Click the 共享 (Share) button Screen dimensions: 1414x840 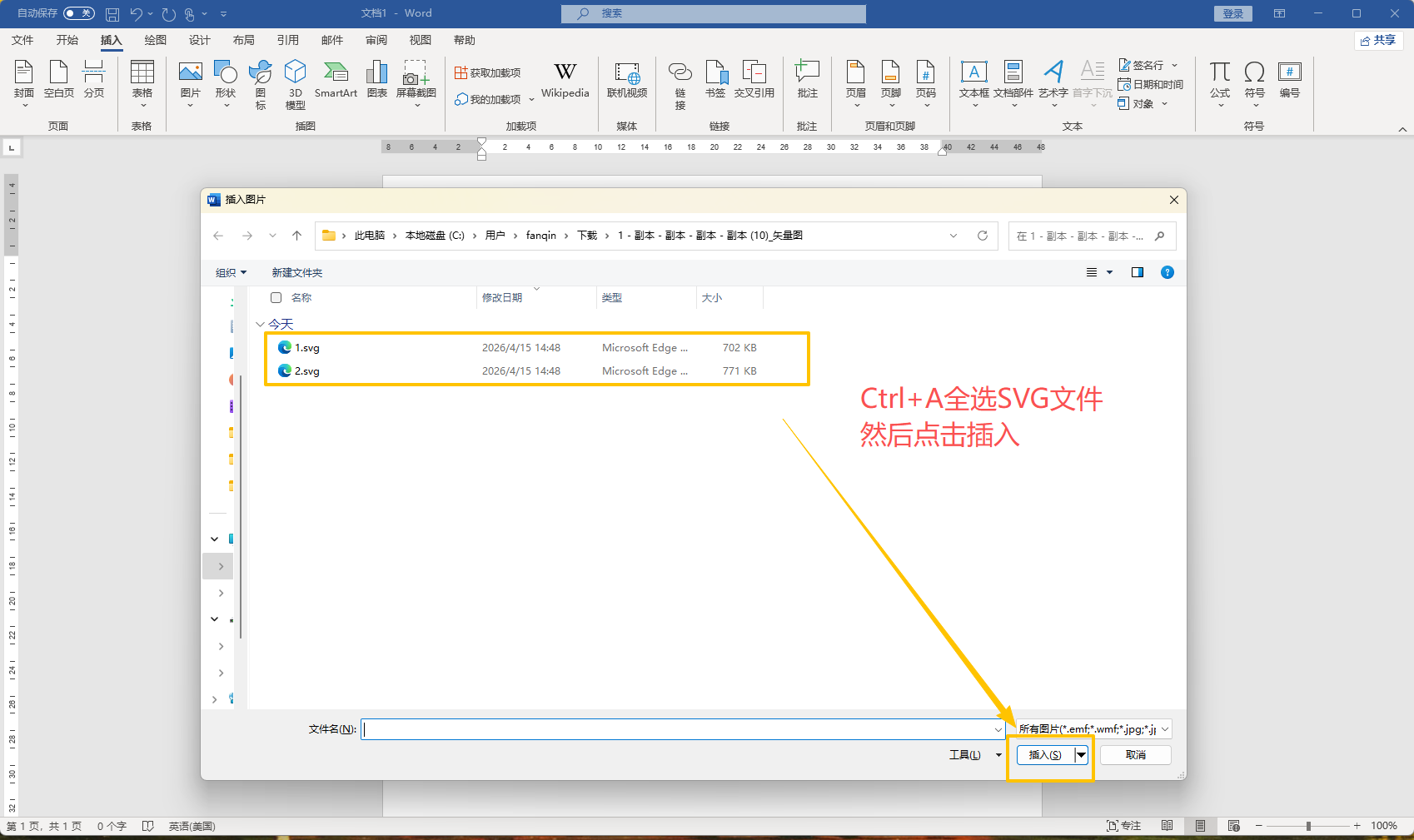(1378, 40)
